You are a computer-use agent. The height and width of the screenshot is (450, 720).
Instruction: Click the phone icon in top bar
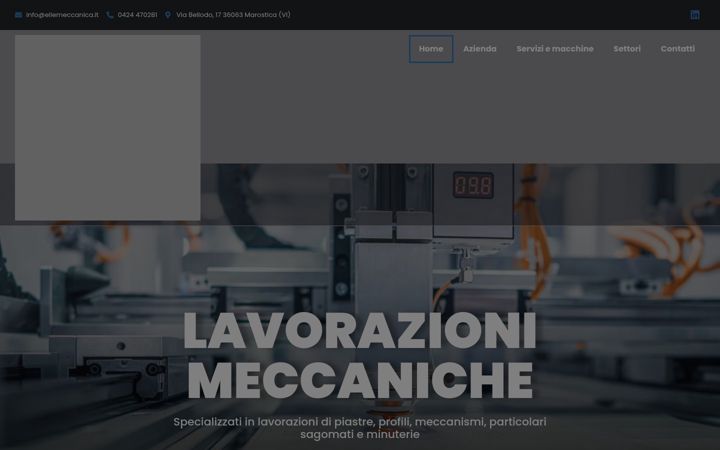110,15
